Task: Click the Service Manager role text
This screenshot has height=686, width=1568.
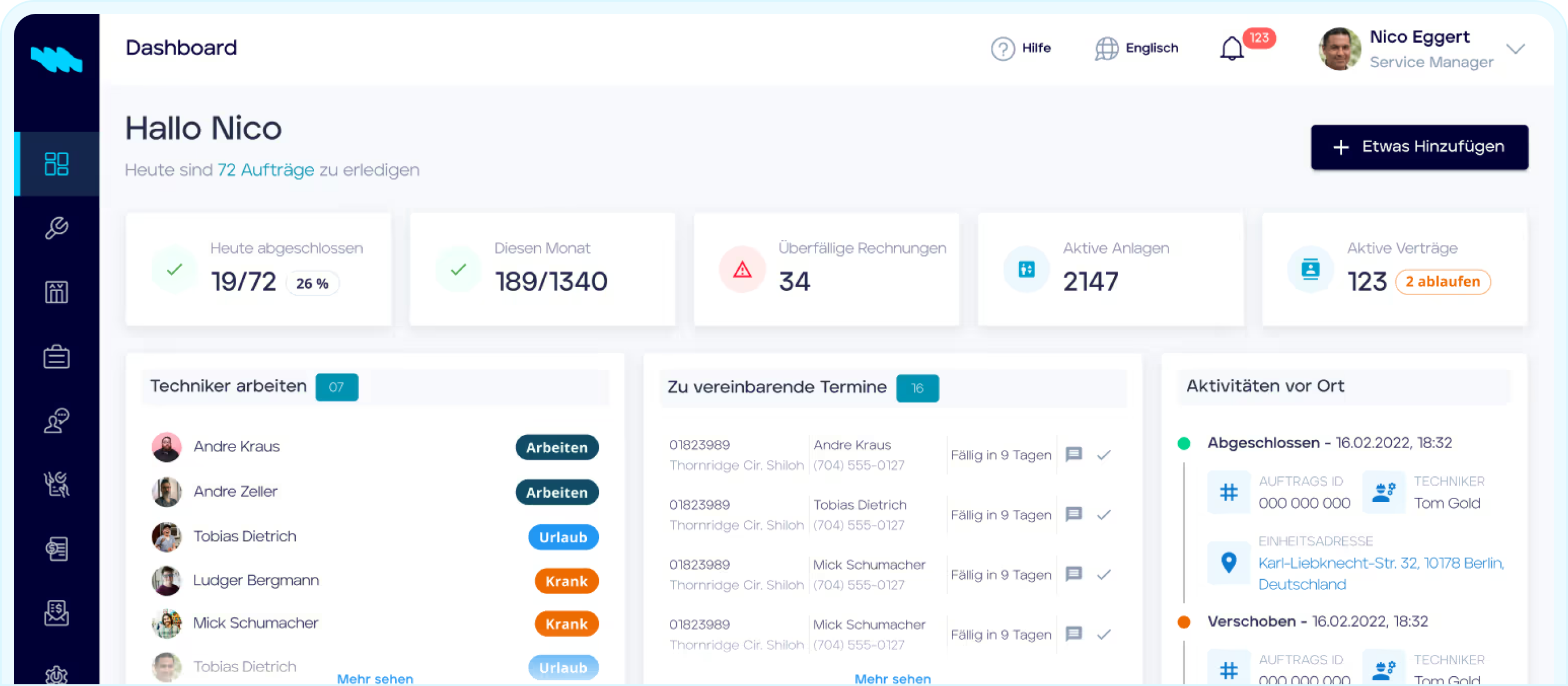Action: point(1431,62)
